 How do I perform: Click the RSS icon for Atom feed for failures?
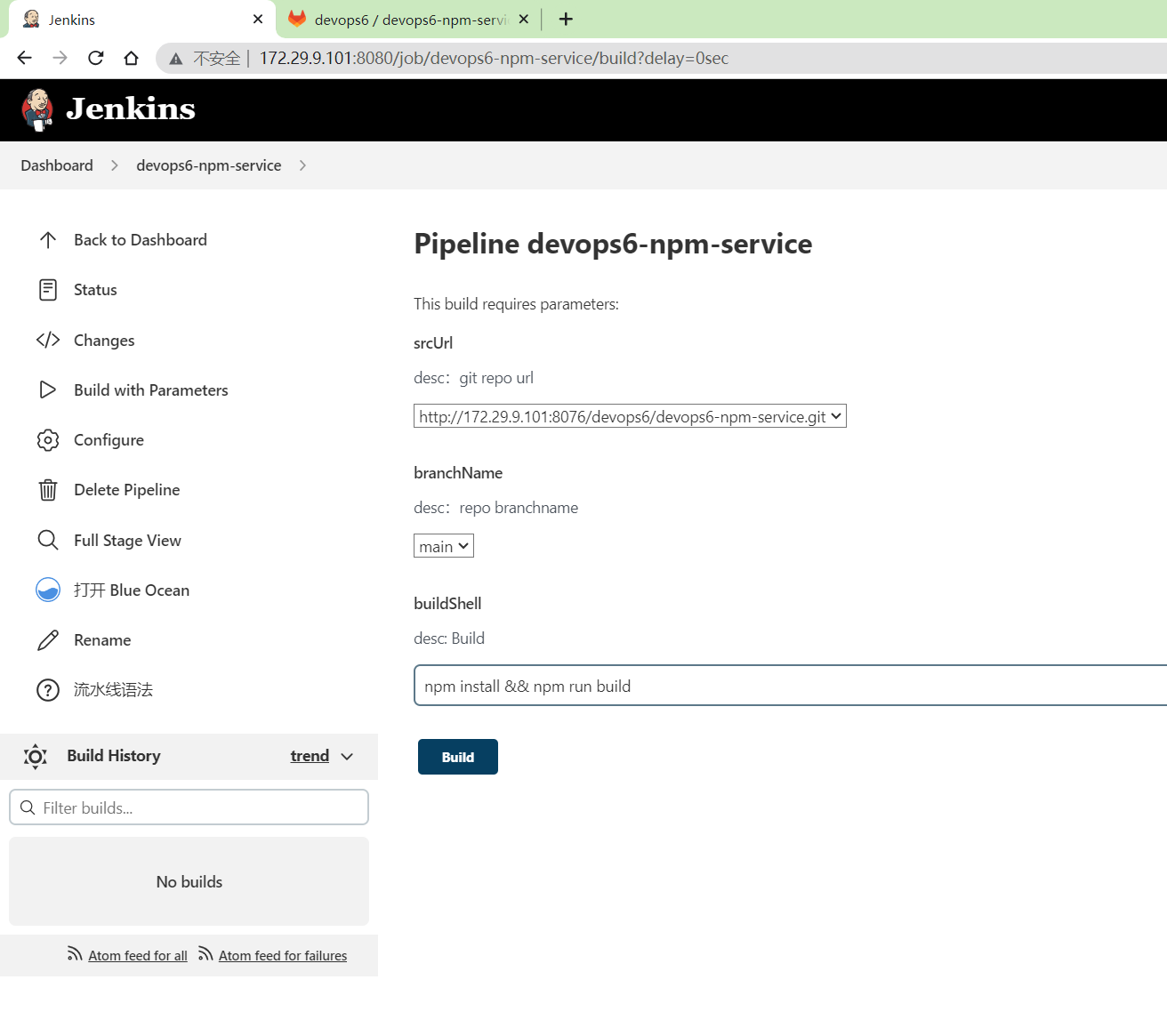pyautogui.click(x=205, y=954)
